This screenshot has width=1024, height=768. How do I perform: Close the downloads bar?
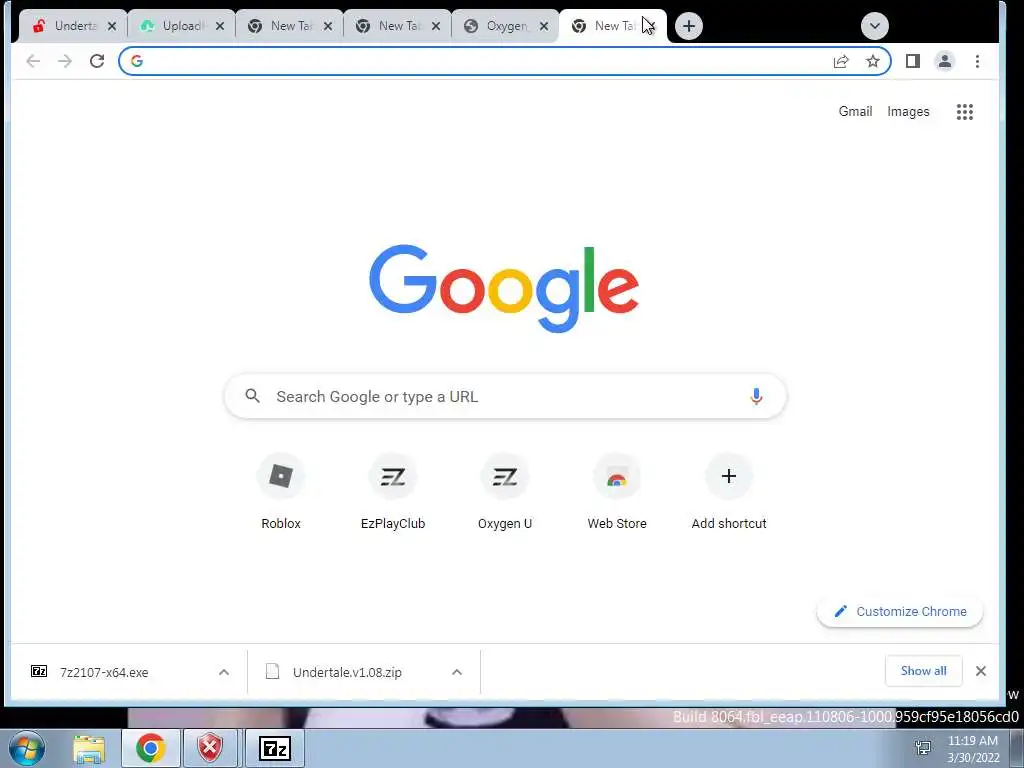click(980, 671)
